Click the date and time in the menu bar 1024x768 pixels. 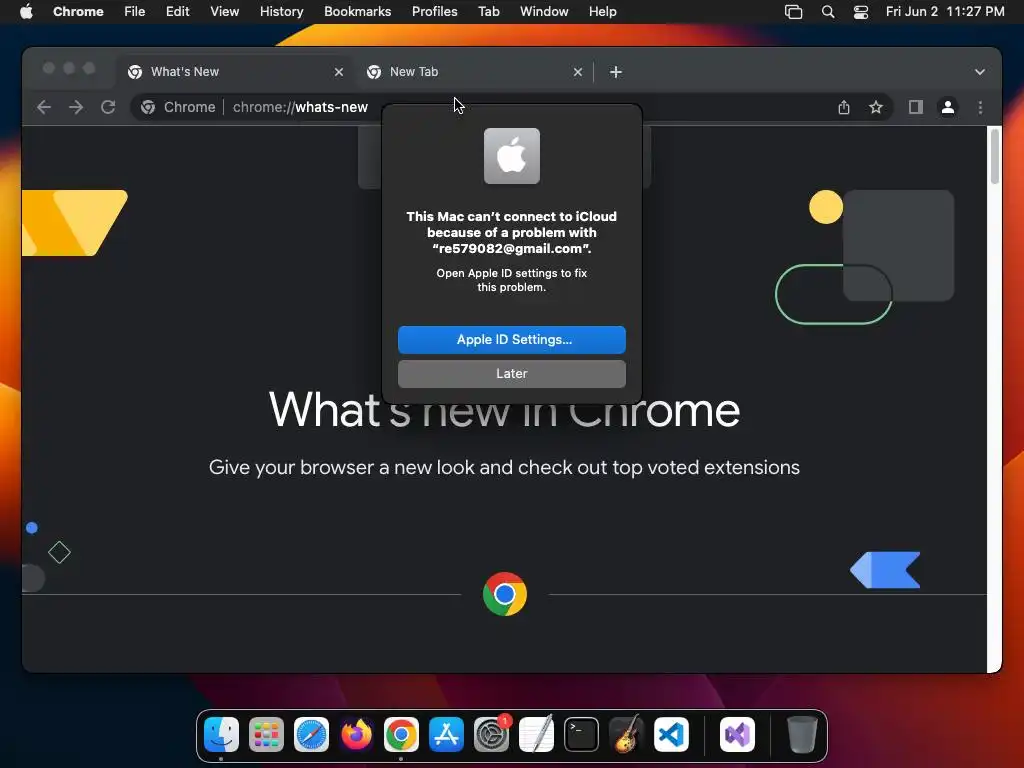[x=945, y=12]
